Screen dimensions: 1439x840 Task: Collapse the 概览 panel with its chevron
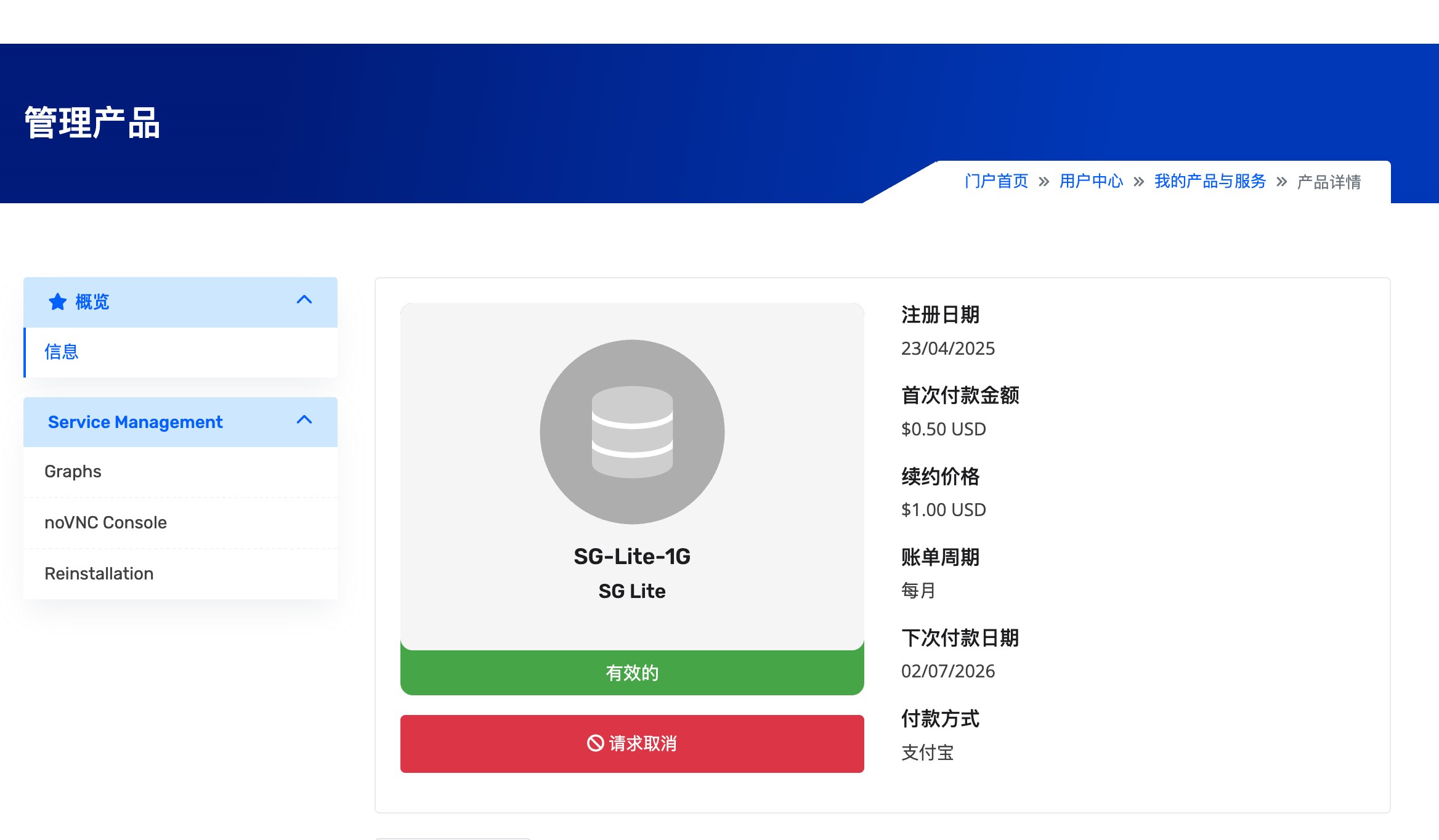(x=304, y=300)
